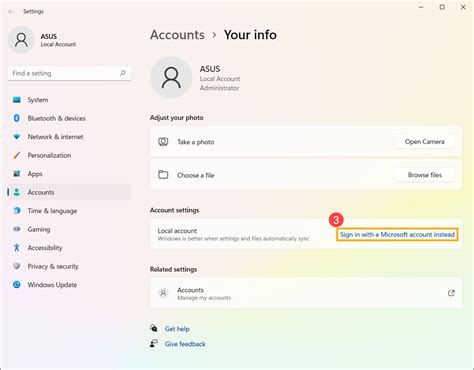The width and height of the screenshot is (474, 370).
Task: Open Windows Update page
Action: (69, 285)
